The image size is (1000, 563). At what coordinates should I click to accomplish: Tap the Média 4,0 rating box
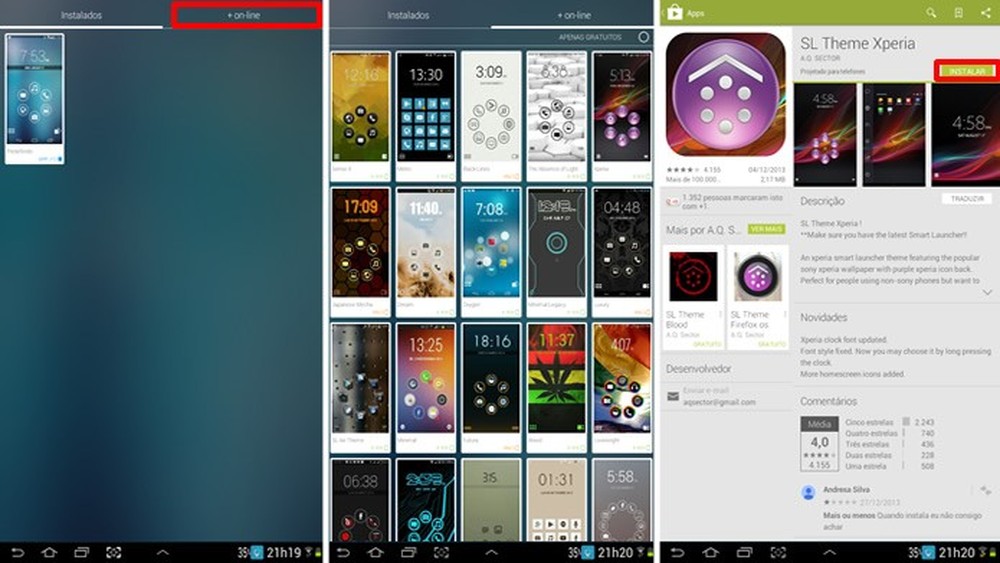[820, 444]
